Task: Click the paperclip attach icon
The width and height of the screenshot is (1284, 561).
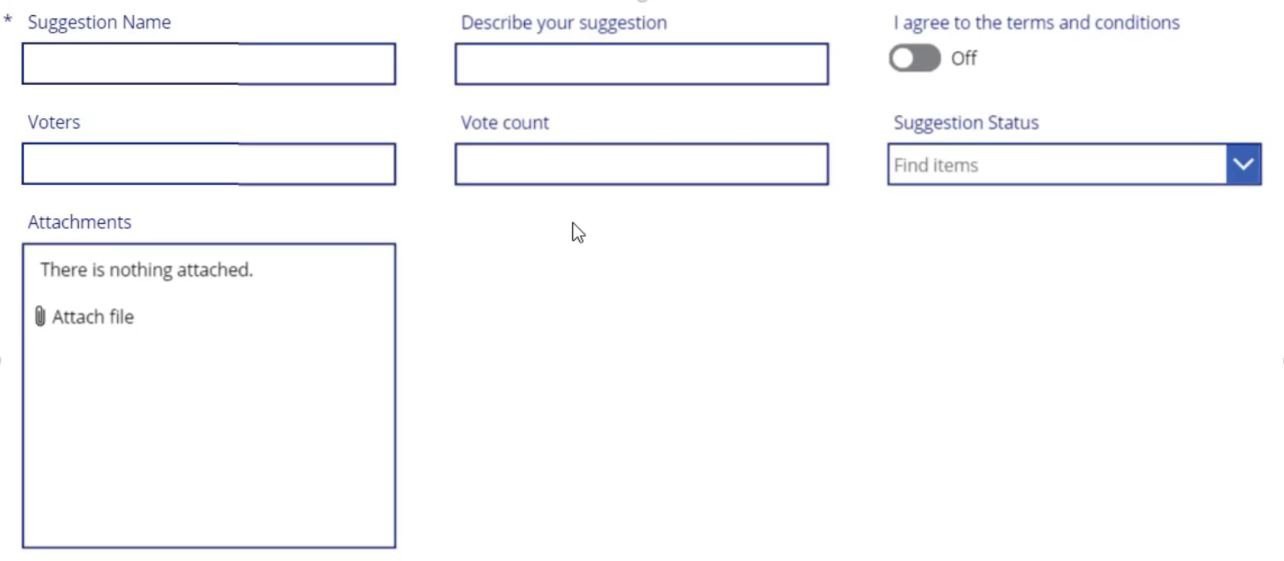Action: [x=40, y=317]
